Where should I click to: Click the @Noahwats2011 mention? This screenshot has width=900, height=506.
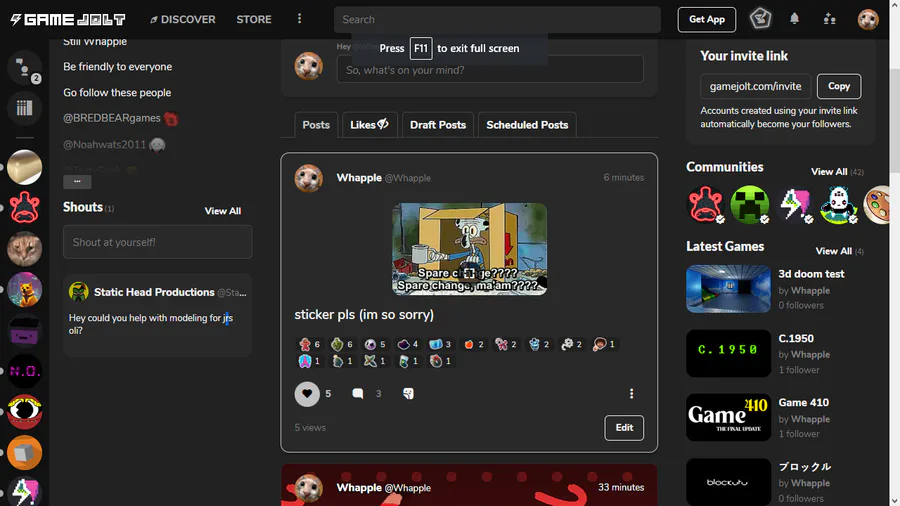104,145
